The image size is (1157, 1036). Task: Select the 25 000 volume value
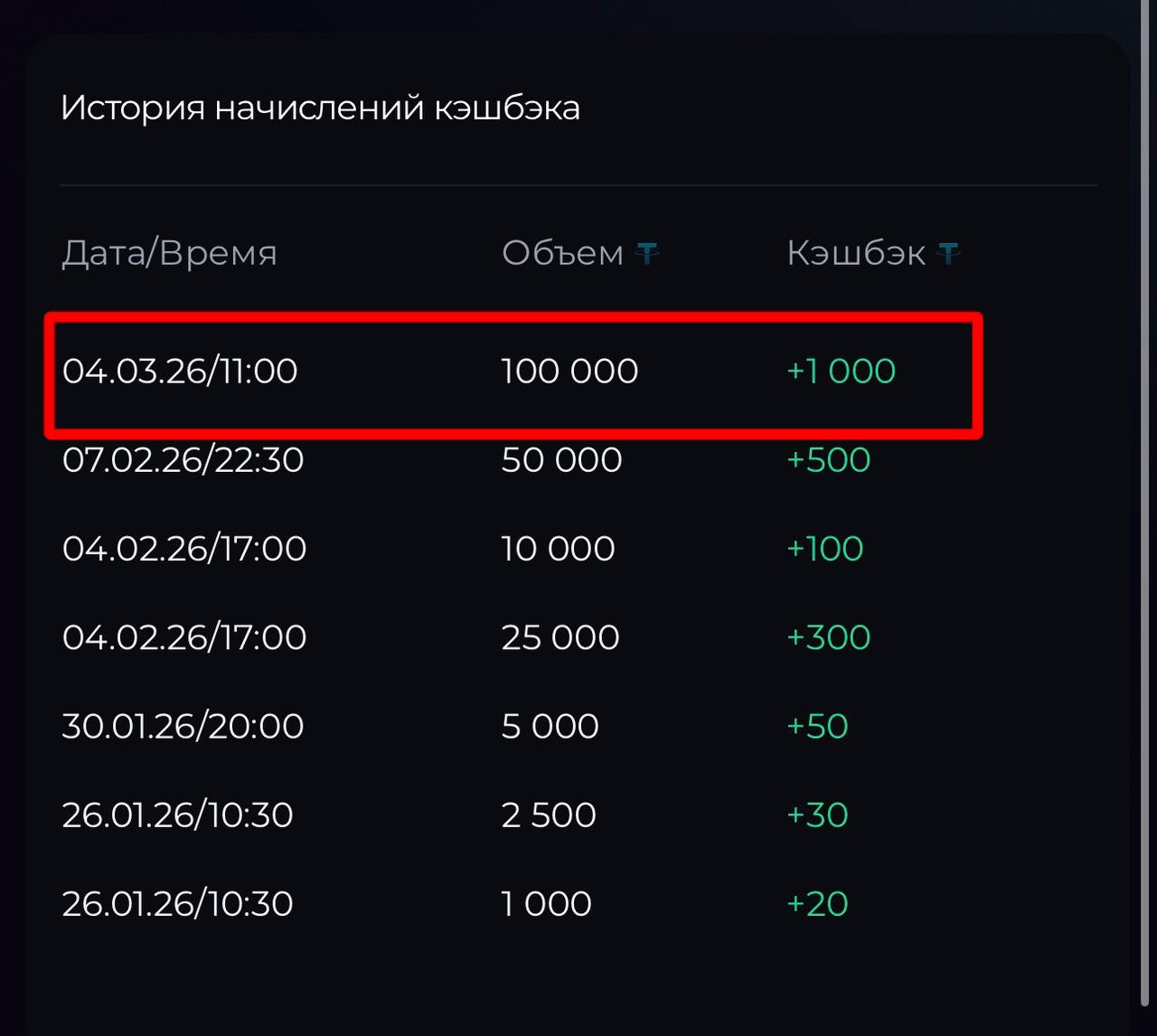560,637
